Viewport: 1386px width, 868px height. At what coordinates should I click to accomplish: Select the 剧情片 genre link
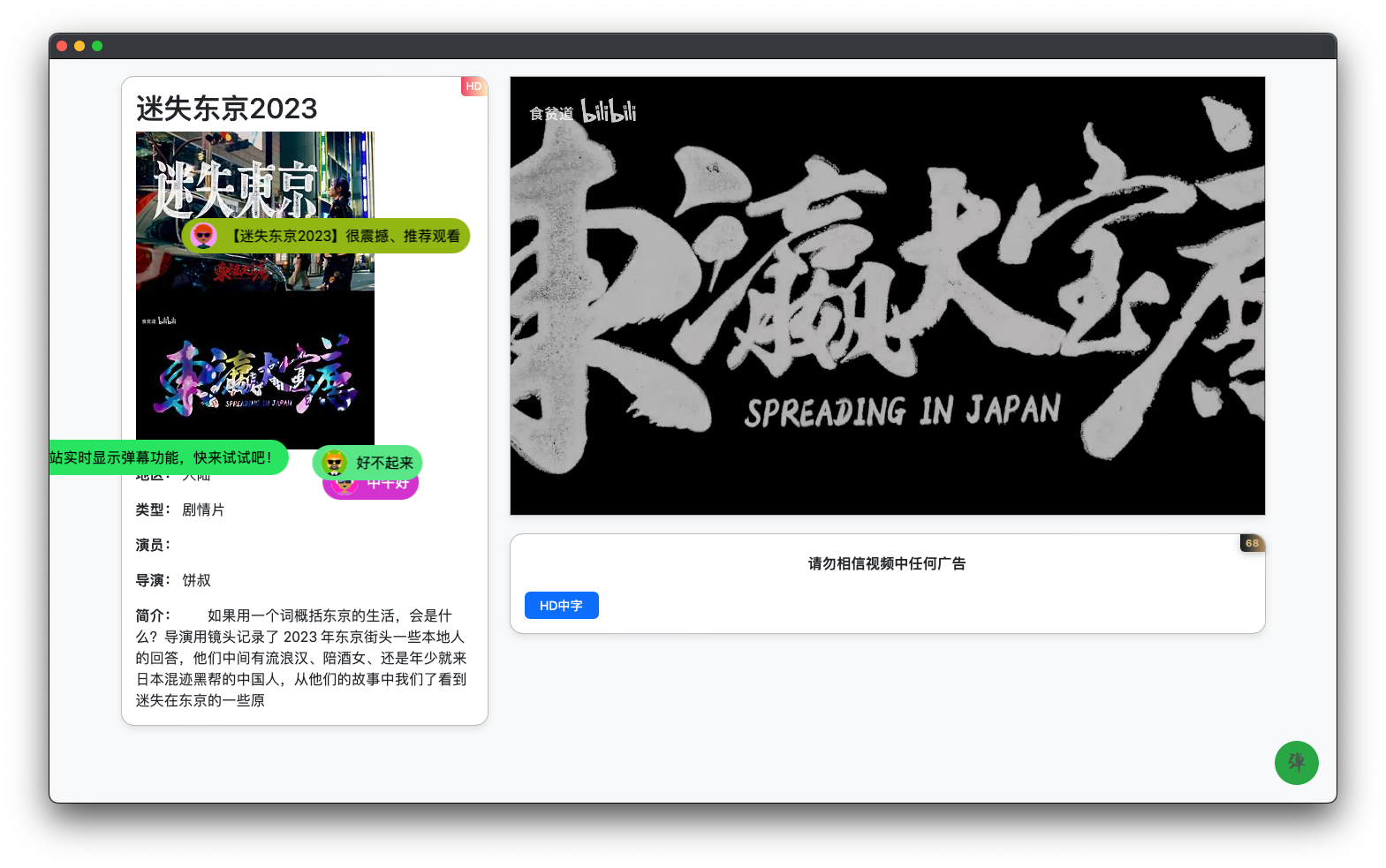click(x=203, y=509)
